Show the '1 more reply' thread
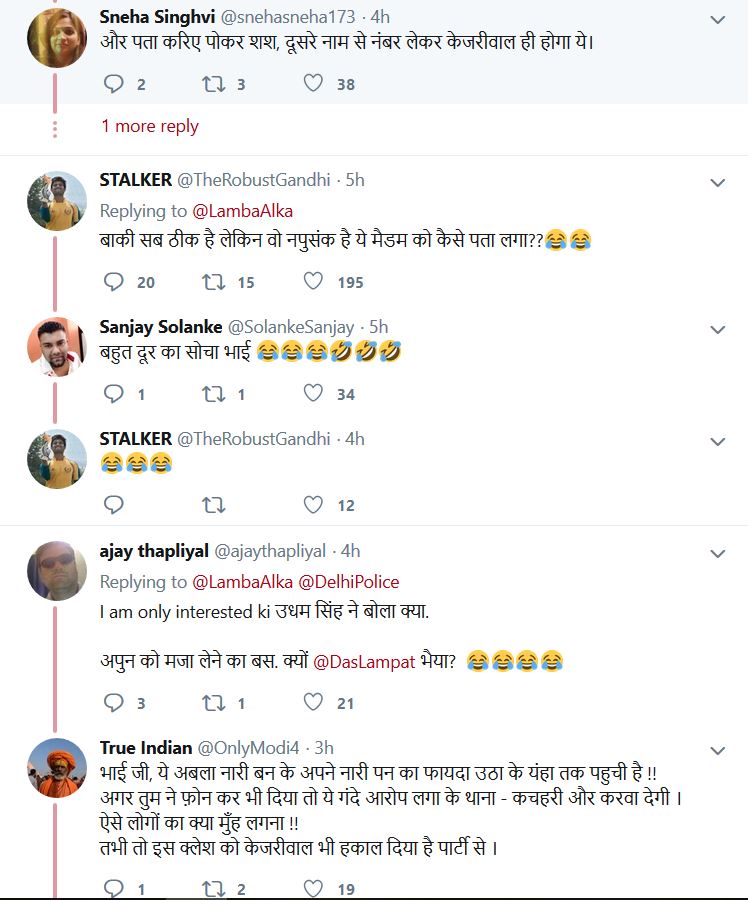The height and width of the screenshot is (900, 748). (x=150, y=126)
